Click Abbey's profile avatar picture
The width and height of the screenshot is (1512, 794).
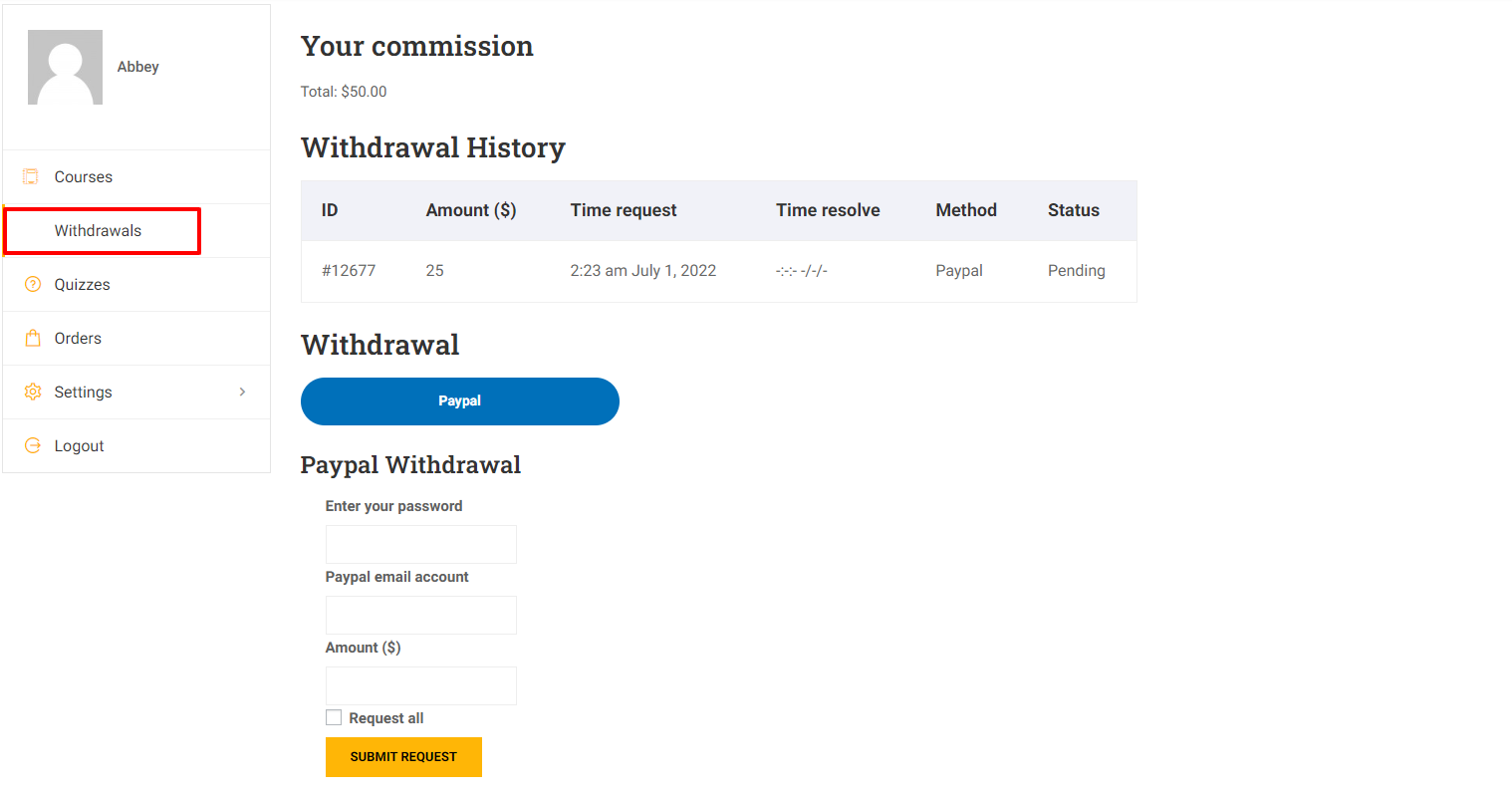(65, 67)
